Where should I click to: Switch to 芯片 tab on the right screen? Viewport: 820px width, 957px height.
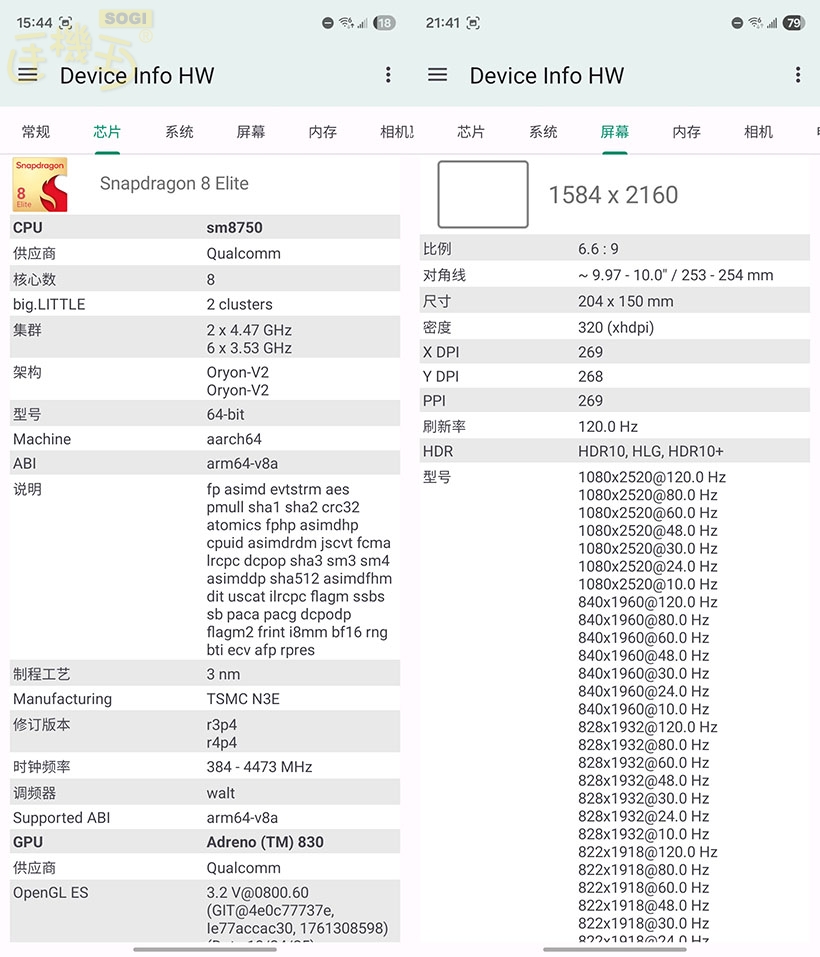(x=471, y=132)
